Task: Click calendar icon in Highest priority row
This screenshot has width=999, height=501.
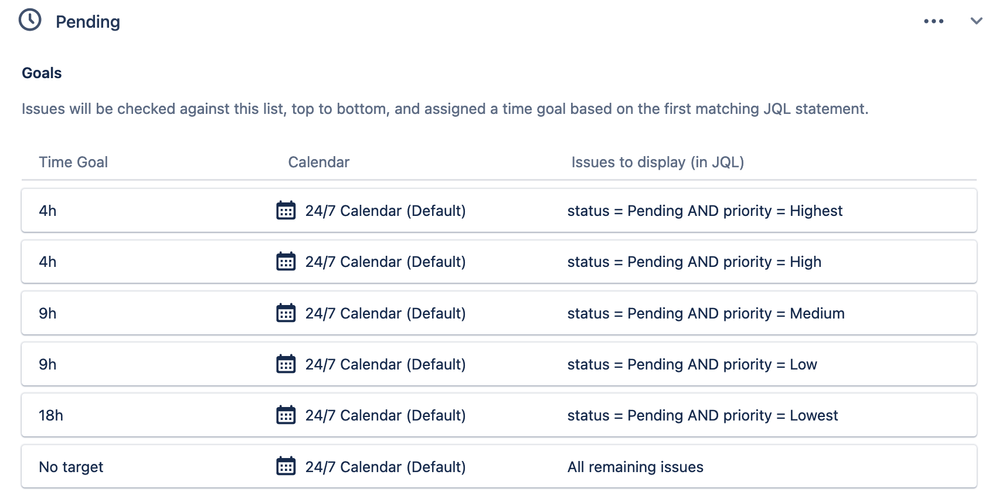Action: (x=285, y=210)
